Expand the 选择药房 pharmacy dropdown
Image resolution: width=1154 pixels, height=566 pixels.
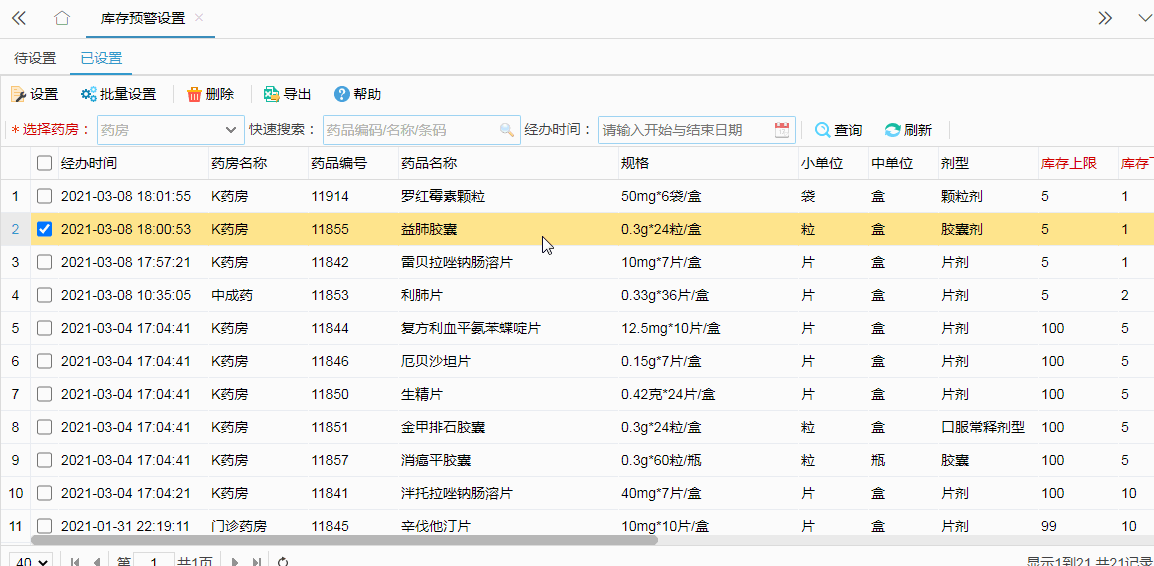point(228,130)
